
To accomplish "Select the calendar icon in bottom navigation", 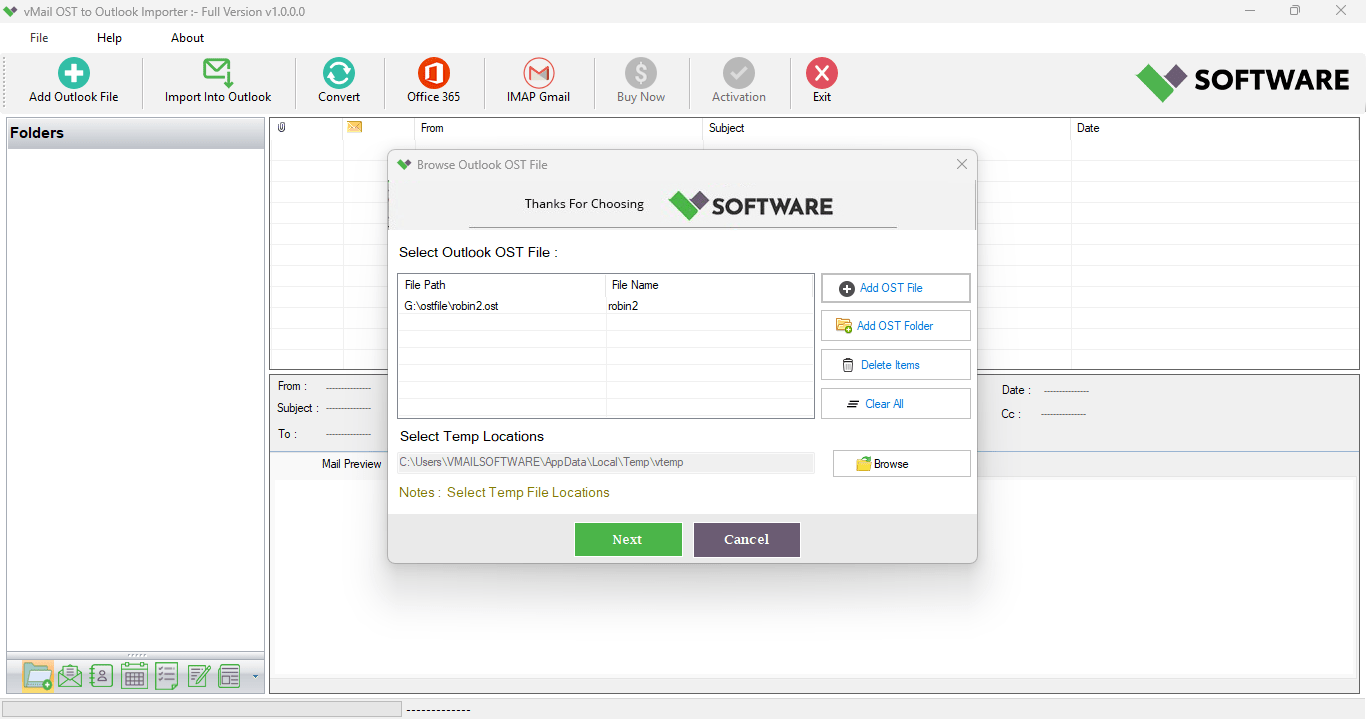I will [x=134, y=676].
